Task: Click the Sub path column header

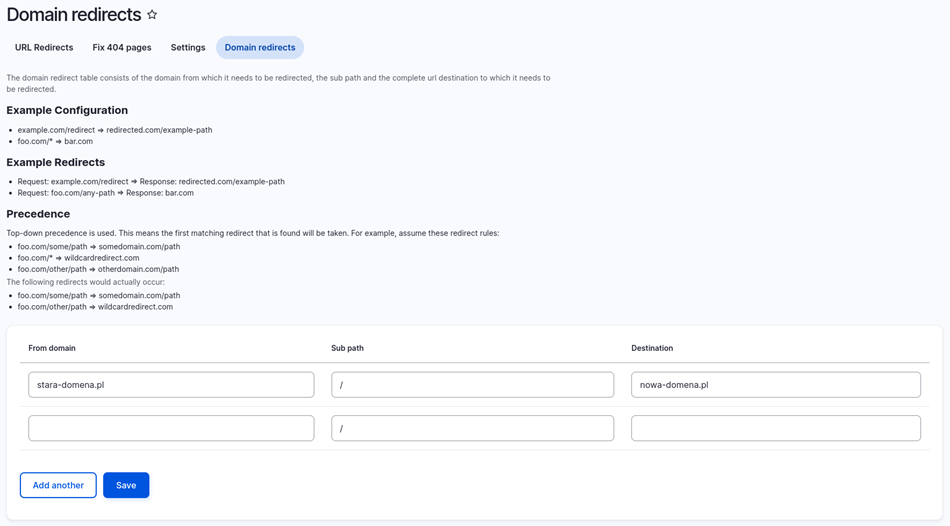Action: 347,348
